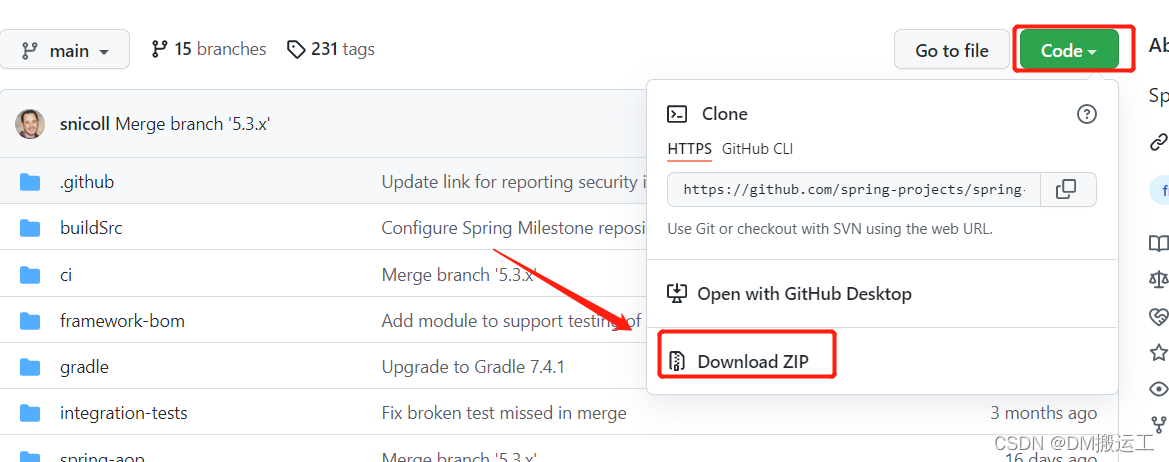Open the 15 branches link
The height and width of the screenshot is (462, 1169).
[209, 49]
